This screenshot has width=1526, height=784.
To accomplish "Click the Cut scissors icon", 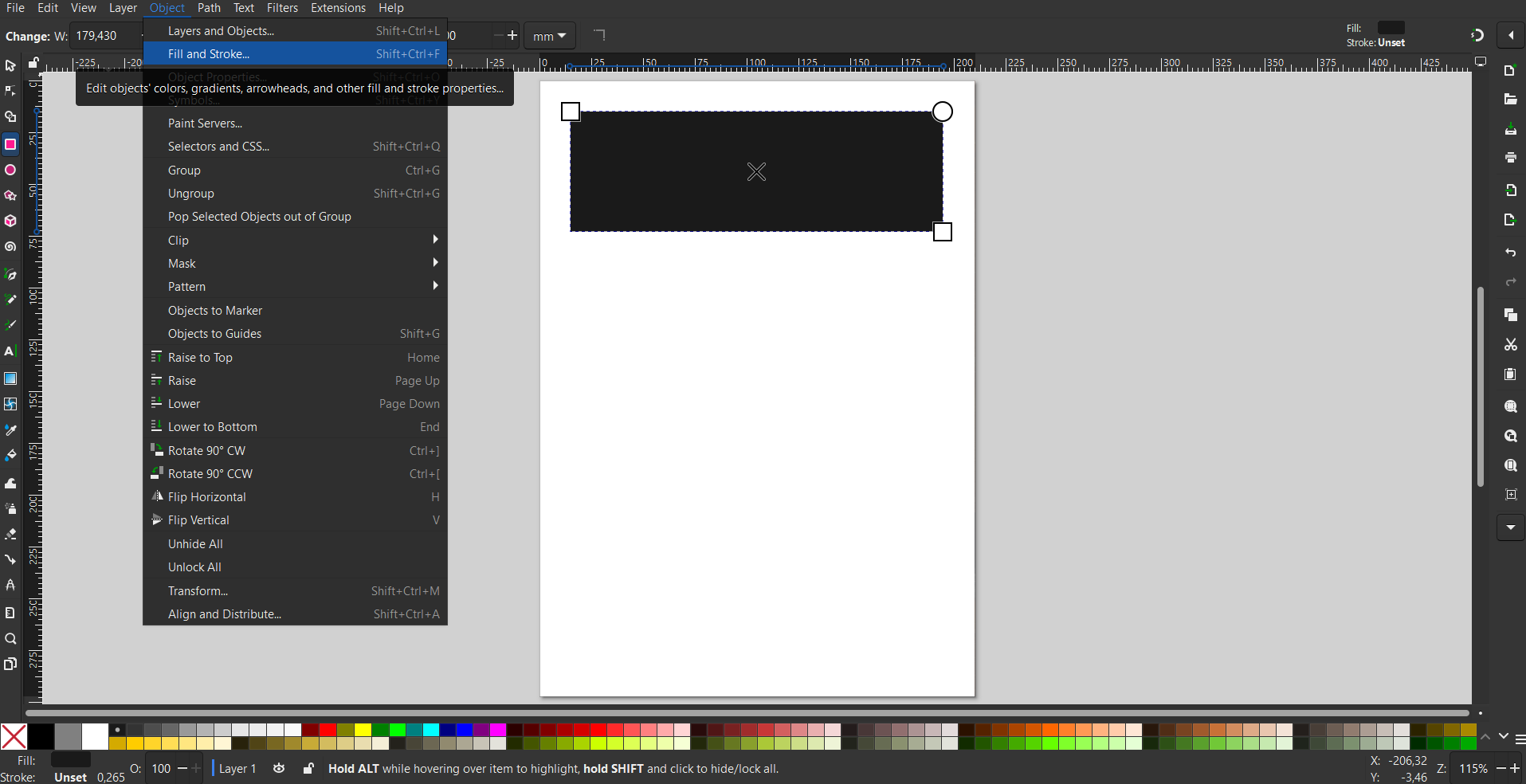I will [x=1510, y=345].
